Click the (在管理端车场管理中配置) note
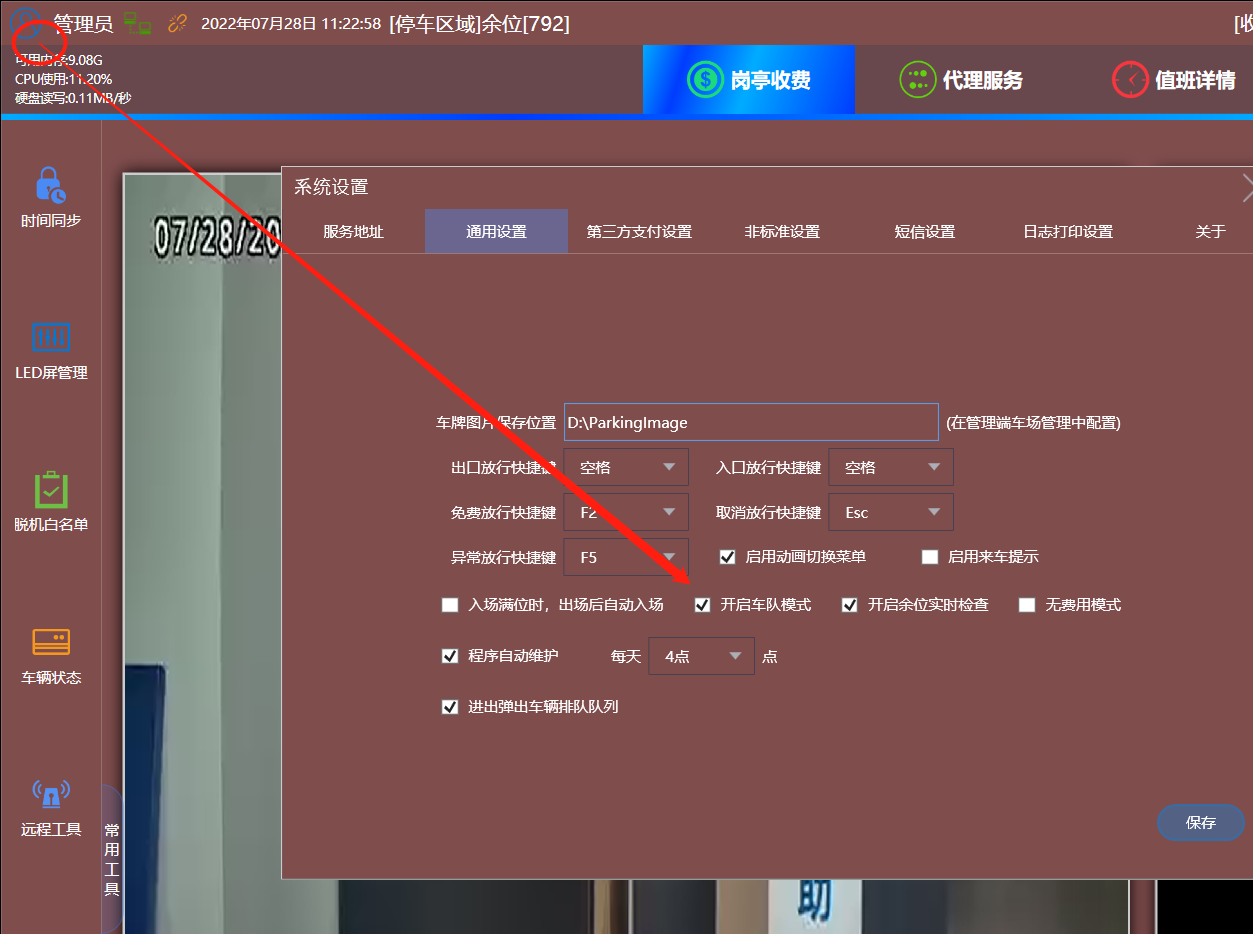The height and width of the screenshot is (934, 1253). click(x=1034, y=423)
